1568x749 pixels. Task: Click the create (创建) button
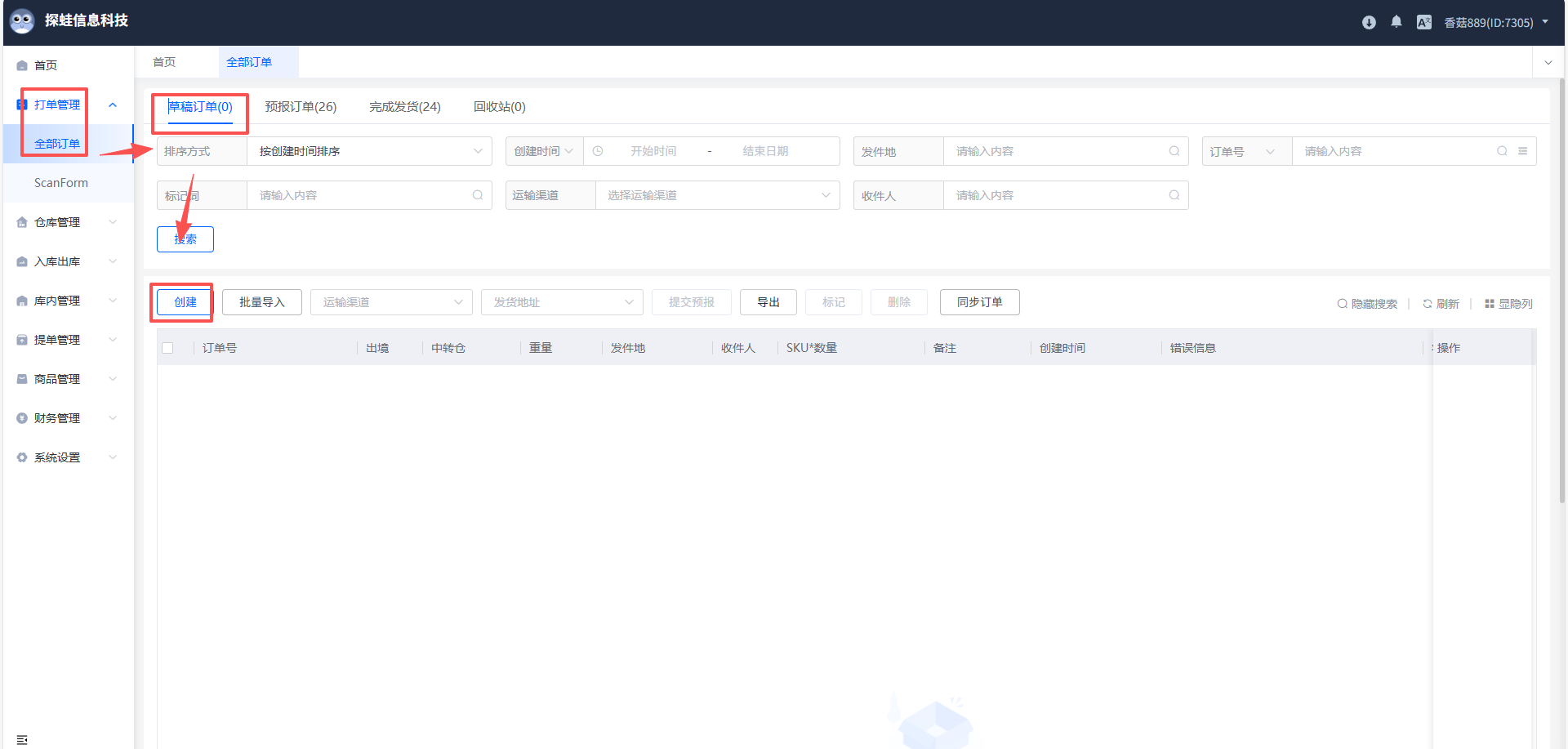(185, 302)
